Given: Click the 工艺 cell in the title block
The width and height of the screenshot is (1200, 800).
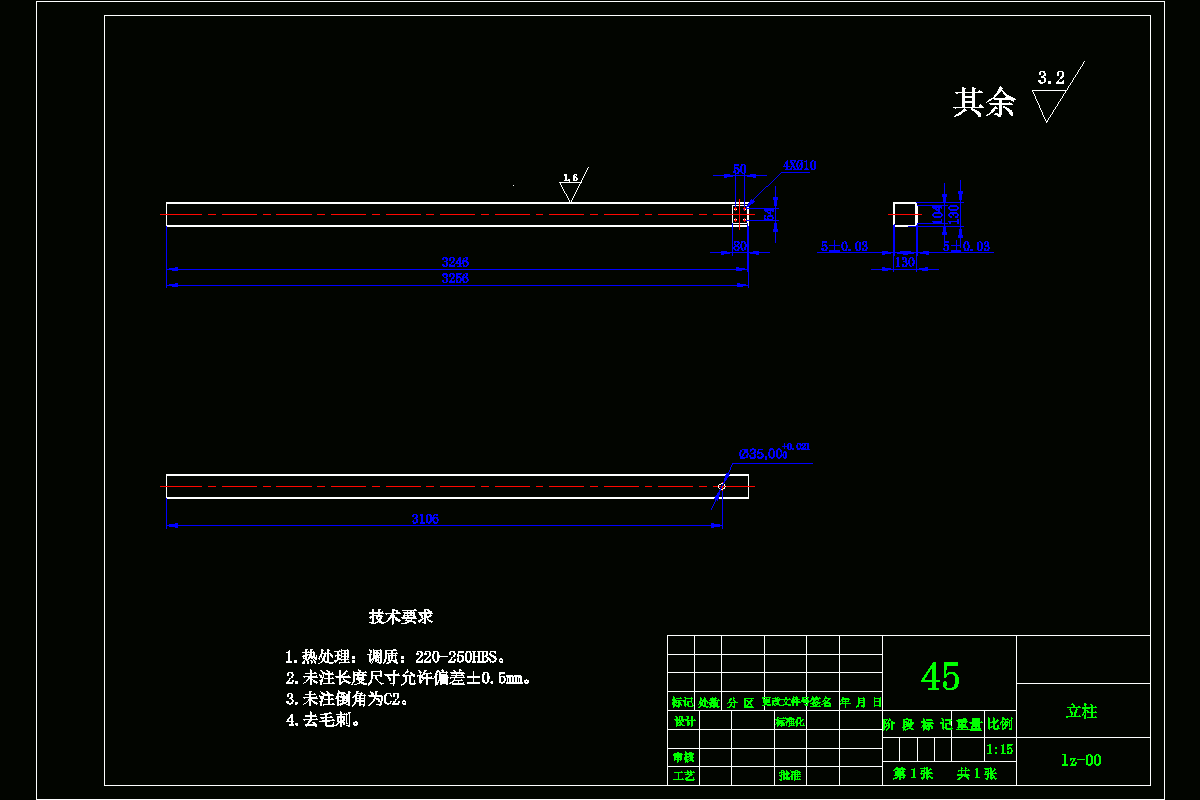Looking at the screenshot, I should pos(684,776).
